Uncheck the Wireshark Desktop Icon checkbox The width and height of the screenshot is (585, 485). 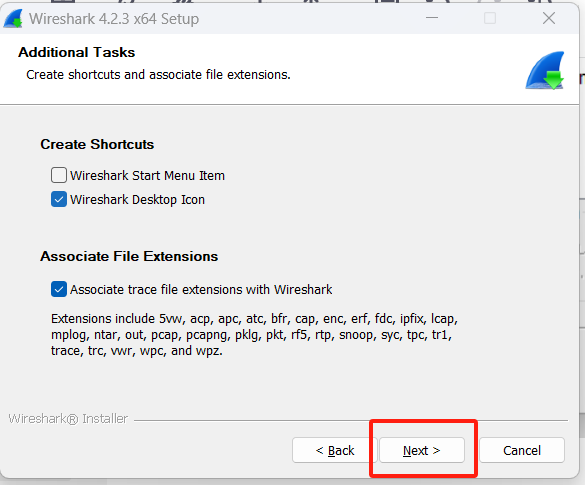point(59,199)
